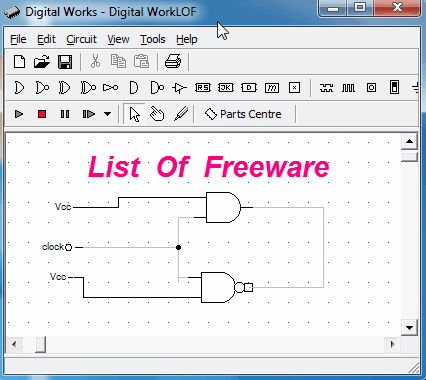Open the Tools menu
Image resolution: width=426 pixels, height=380 pixels.
[153, 39]
